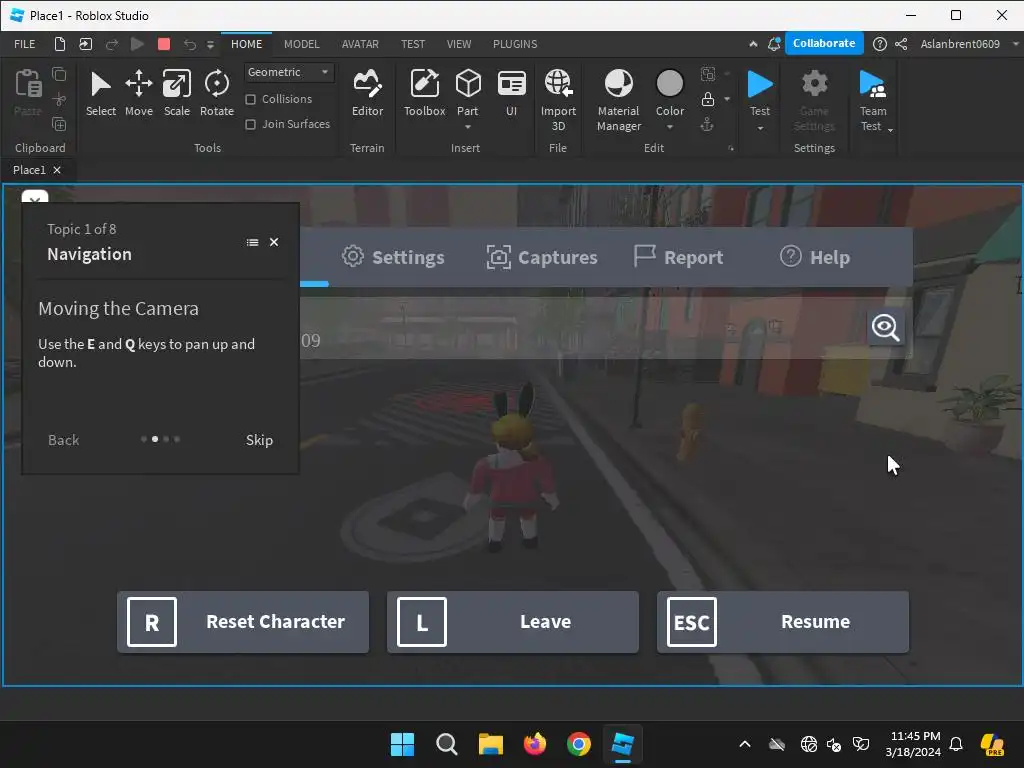Open tutorial topic list icon
This screenshot has height=768, width=1024.
click(252, 242)
